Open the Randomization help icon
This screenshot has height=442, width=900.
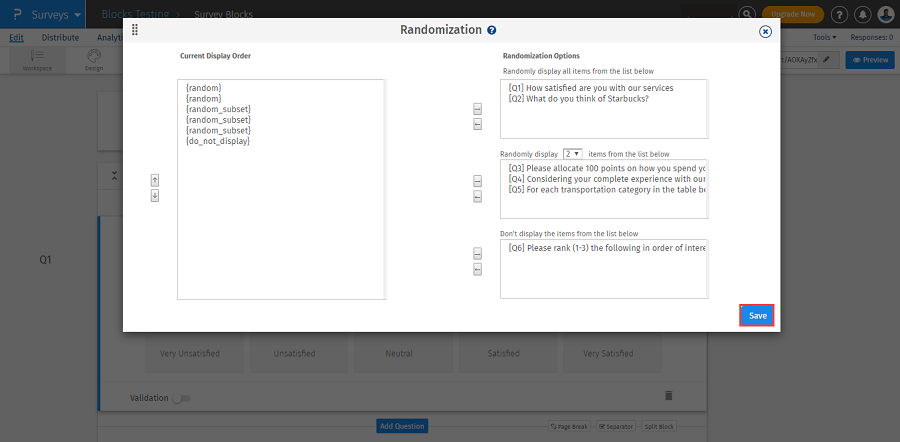(492, 31)
